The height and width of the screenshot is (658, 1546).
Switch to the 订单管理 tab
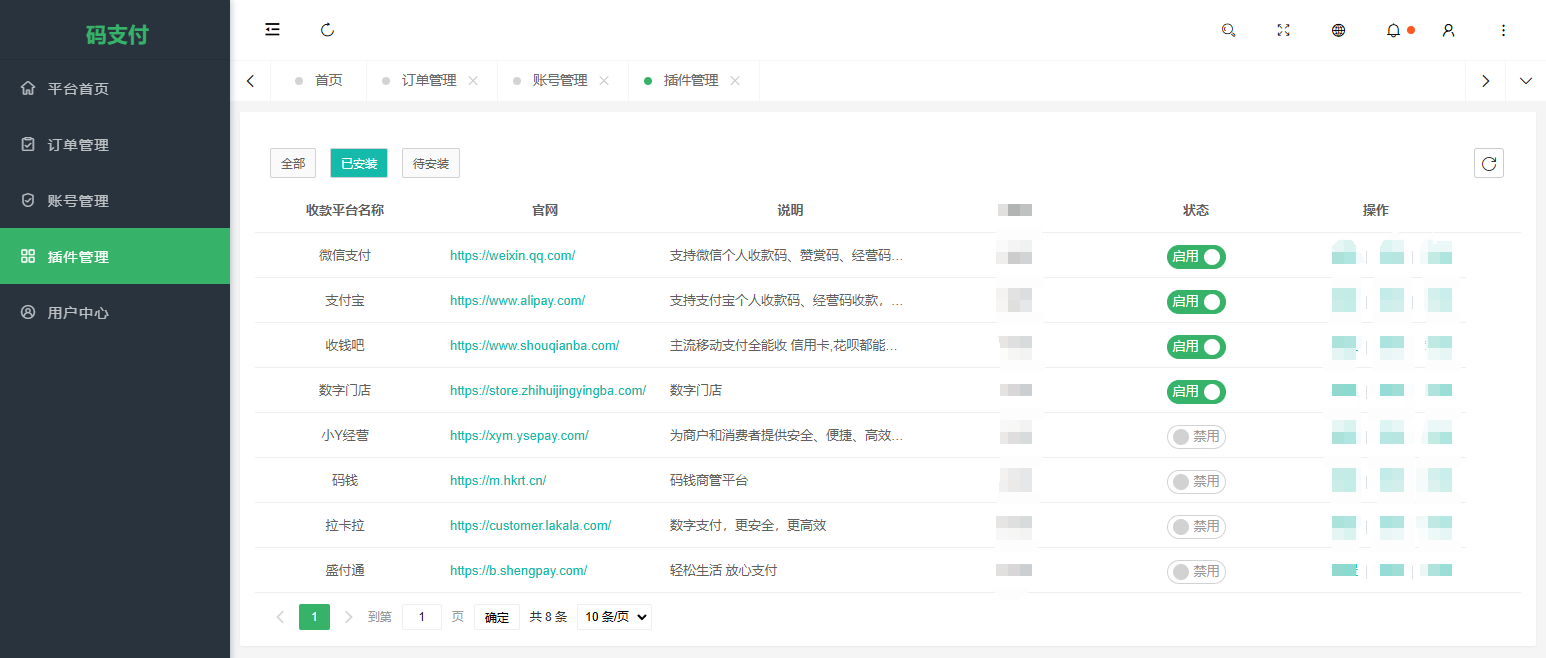(x=428, y=81)
